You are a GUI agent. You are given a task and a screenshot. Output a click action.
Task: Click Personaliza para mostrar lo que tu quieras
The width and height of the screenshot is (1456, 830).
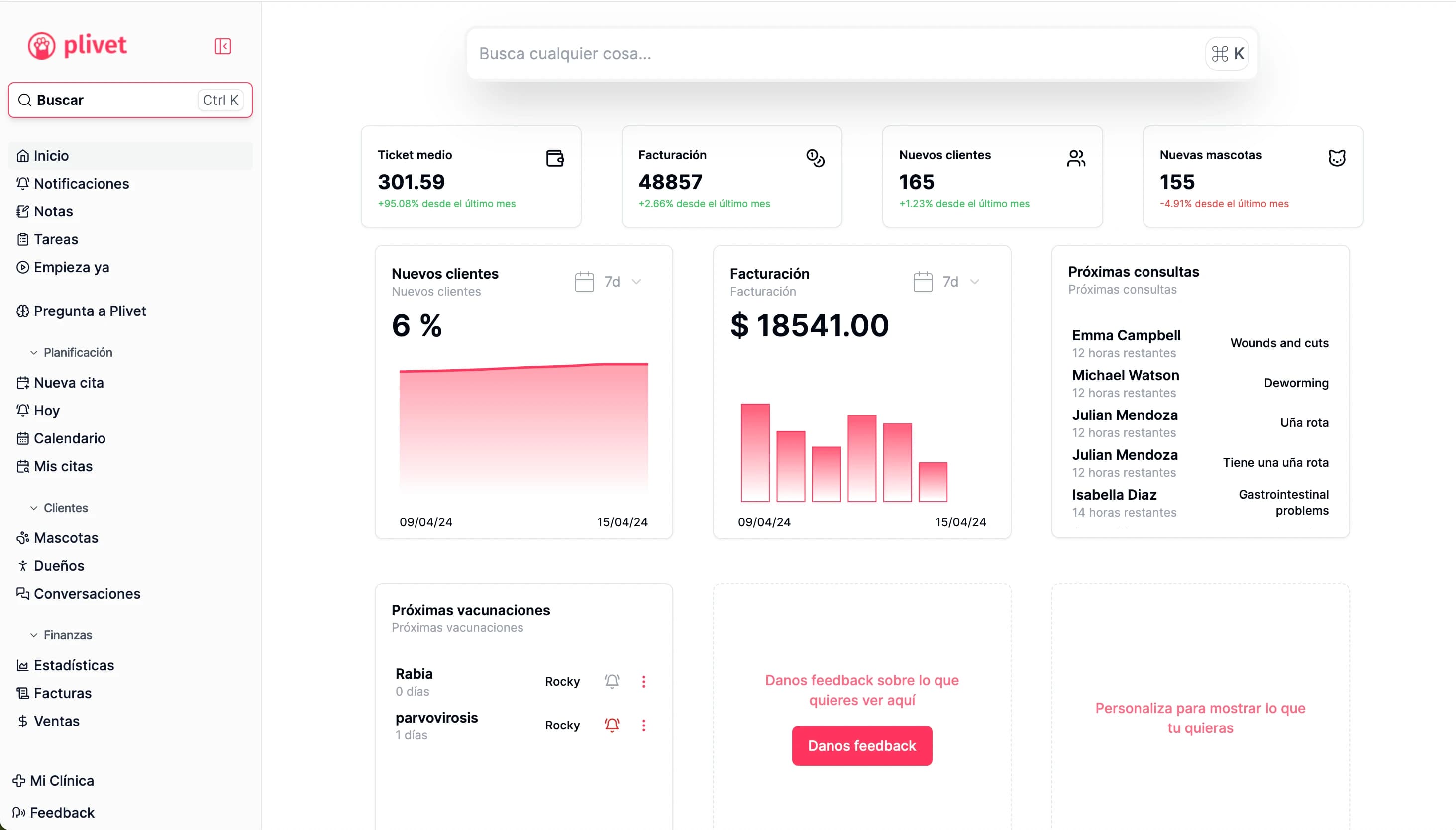1200,718
